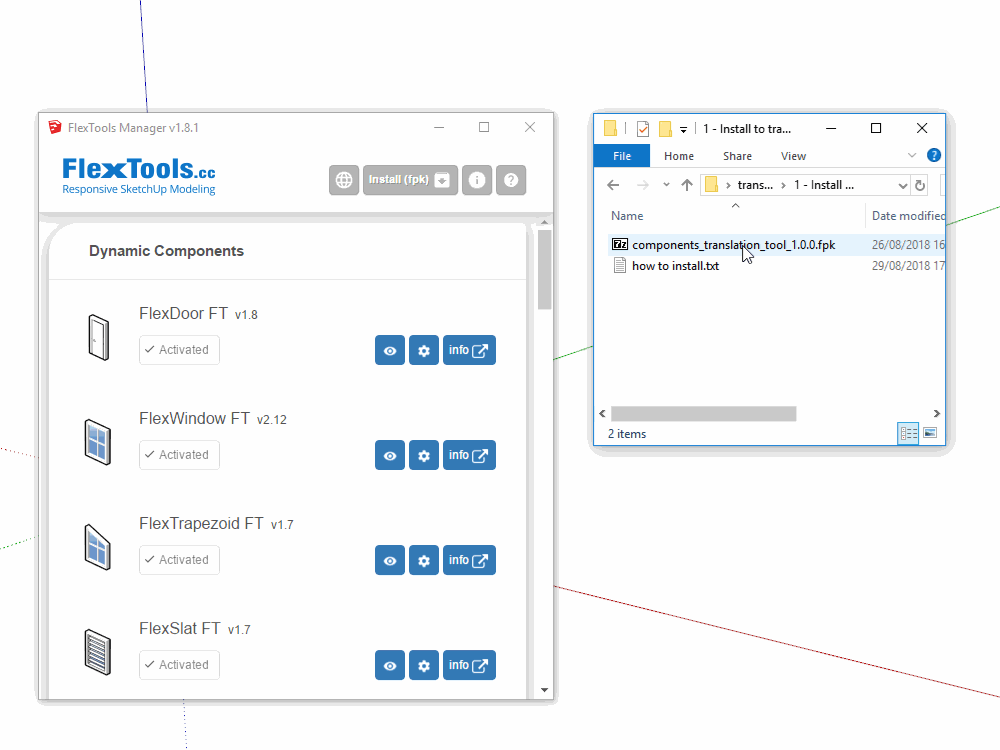
Task: Select components_translation_tool_1.0.0.fpk file
Action: click(x=733, y=245)
